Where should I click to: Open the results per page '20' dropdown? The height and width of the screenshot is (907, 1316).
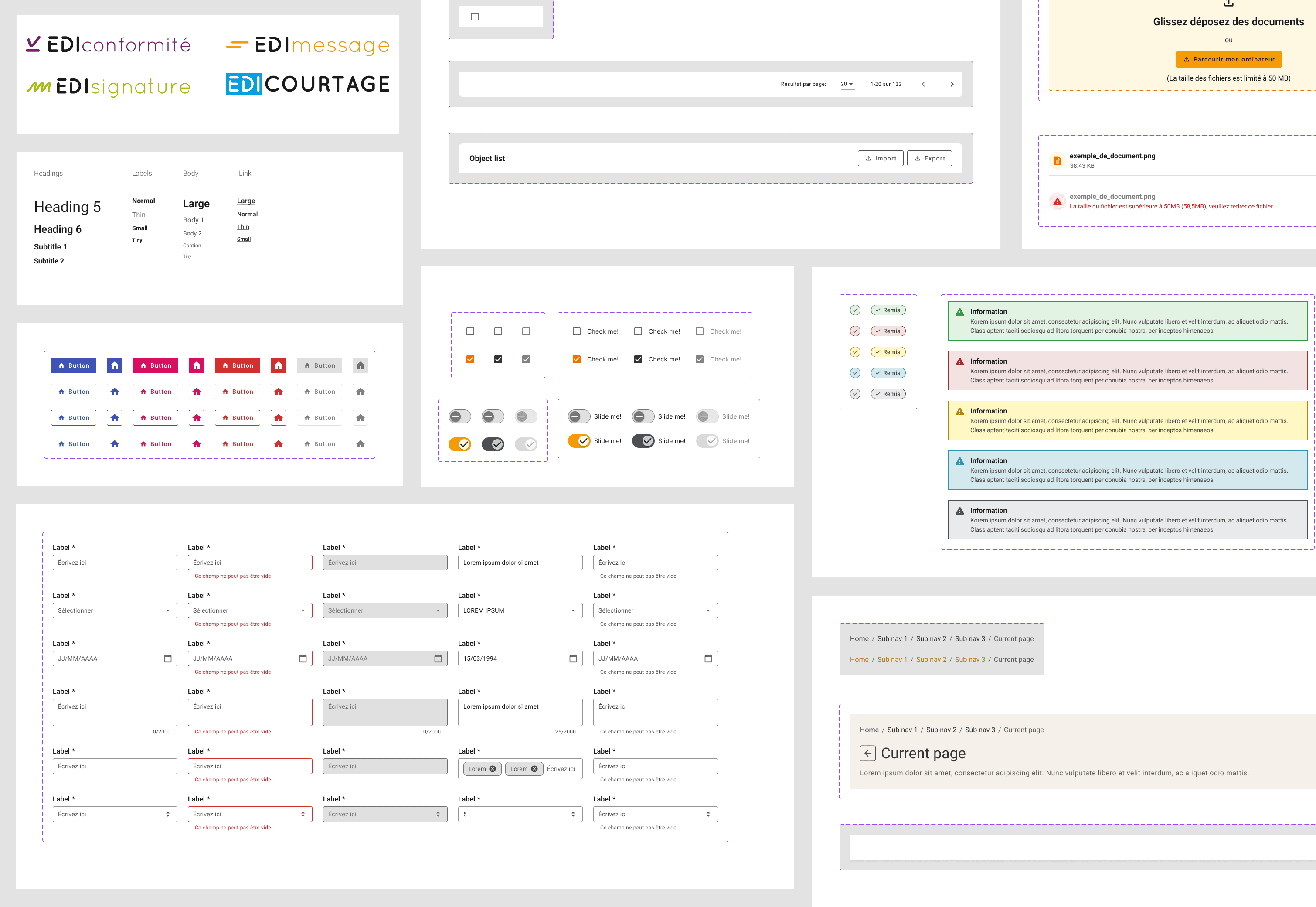(x=847, y=84)
